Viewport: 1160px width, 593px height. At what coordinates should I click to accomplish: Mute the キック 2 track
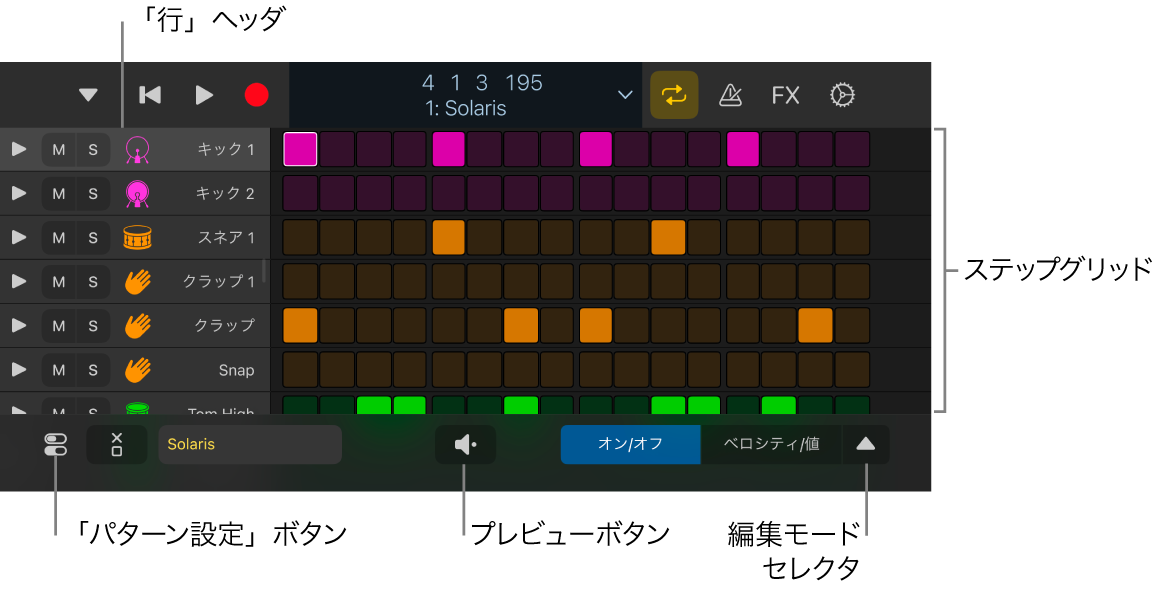click(57, 193)
